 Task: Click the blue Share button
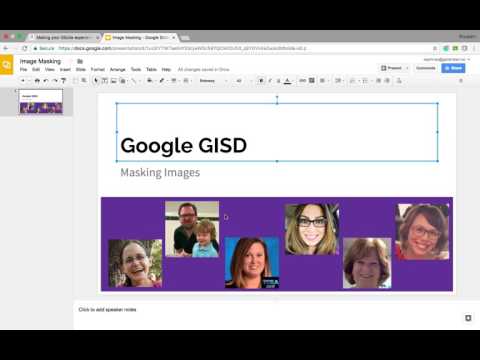[x=453, y=68]
